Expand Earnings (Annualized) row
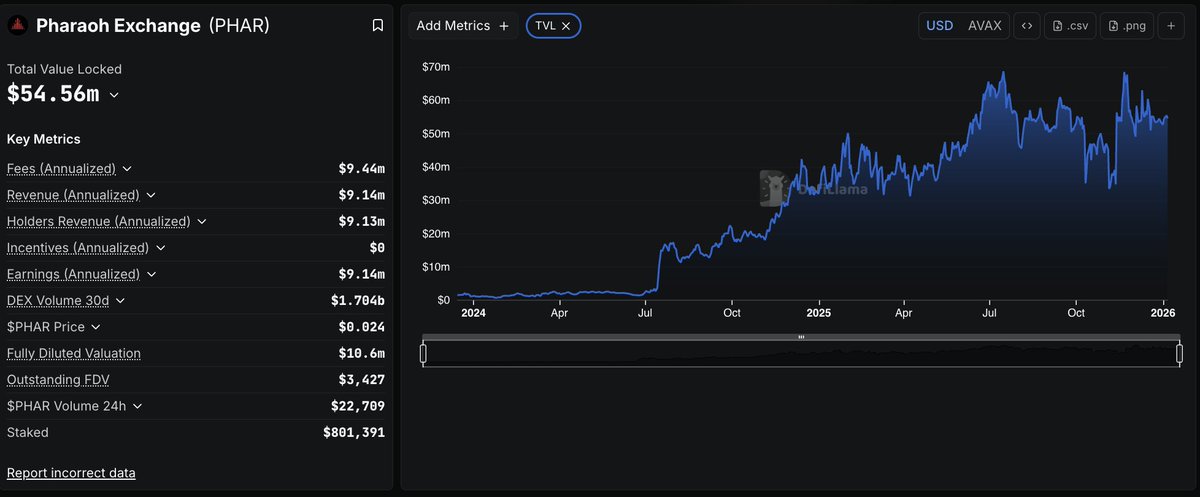 (x=151, y=274)
